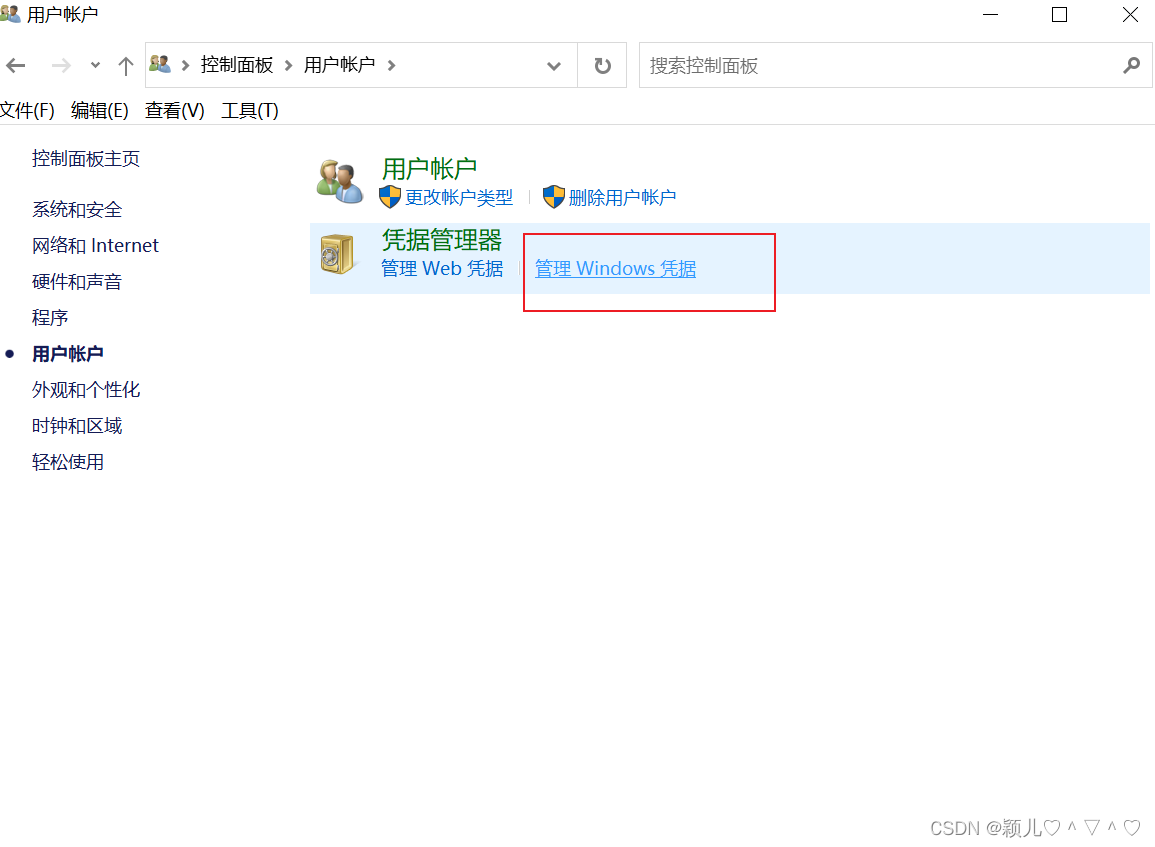The height and width of the screenshot is (847, 1155).
Task: Select 用户帐户 in the left sidebar
Action: click(68, 353)
